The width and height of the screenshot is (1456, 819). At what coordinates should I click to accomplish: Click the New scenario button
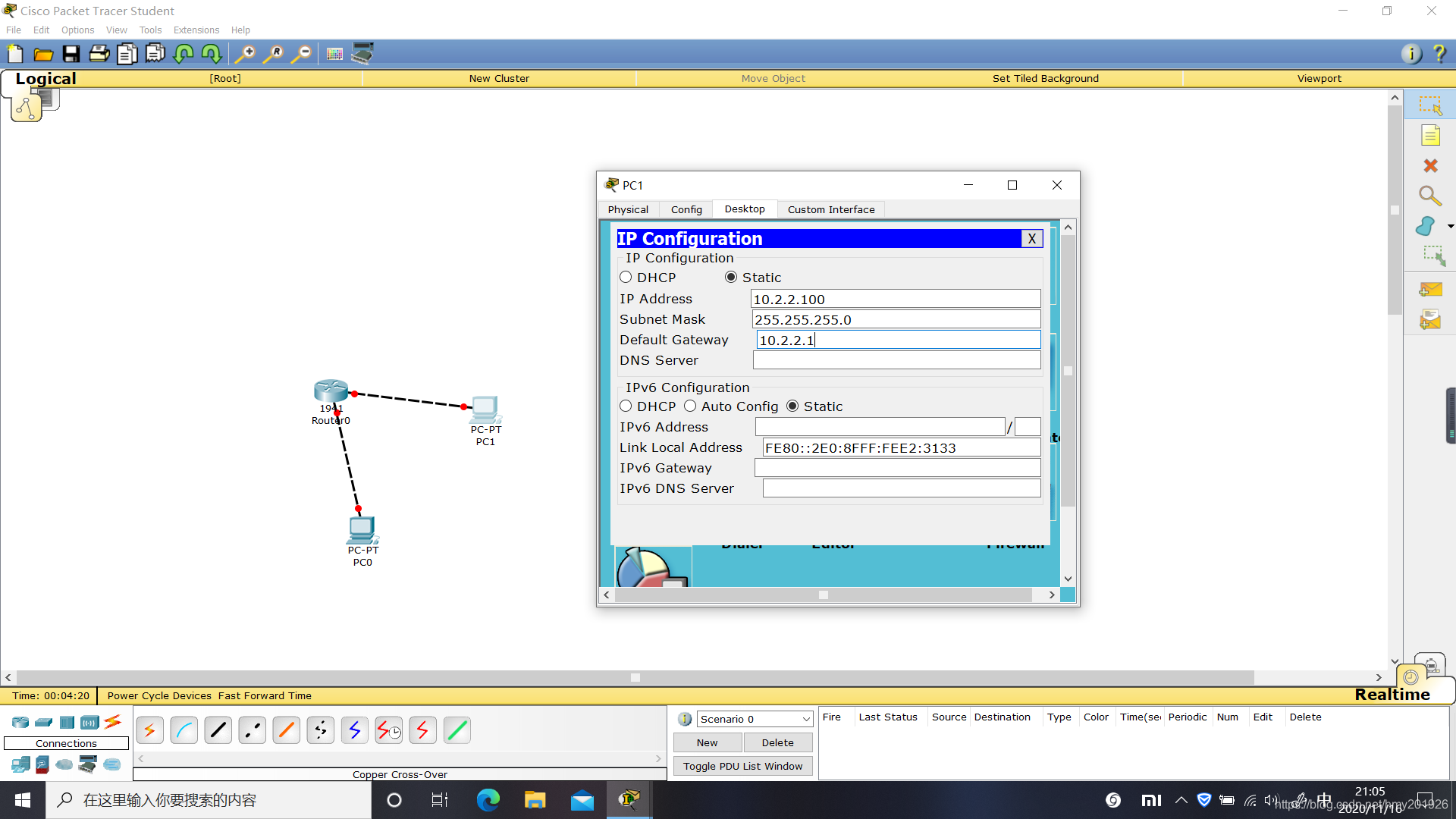tap(707, 742)
